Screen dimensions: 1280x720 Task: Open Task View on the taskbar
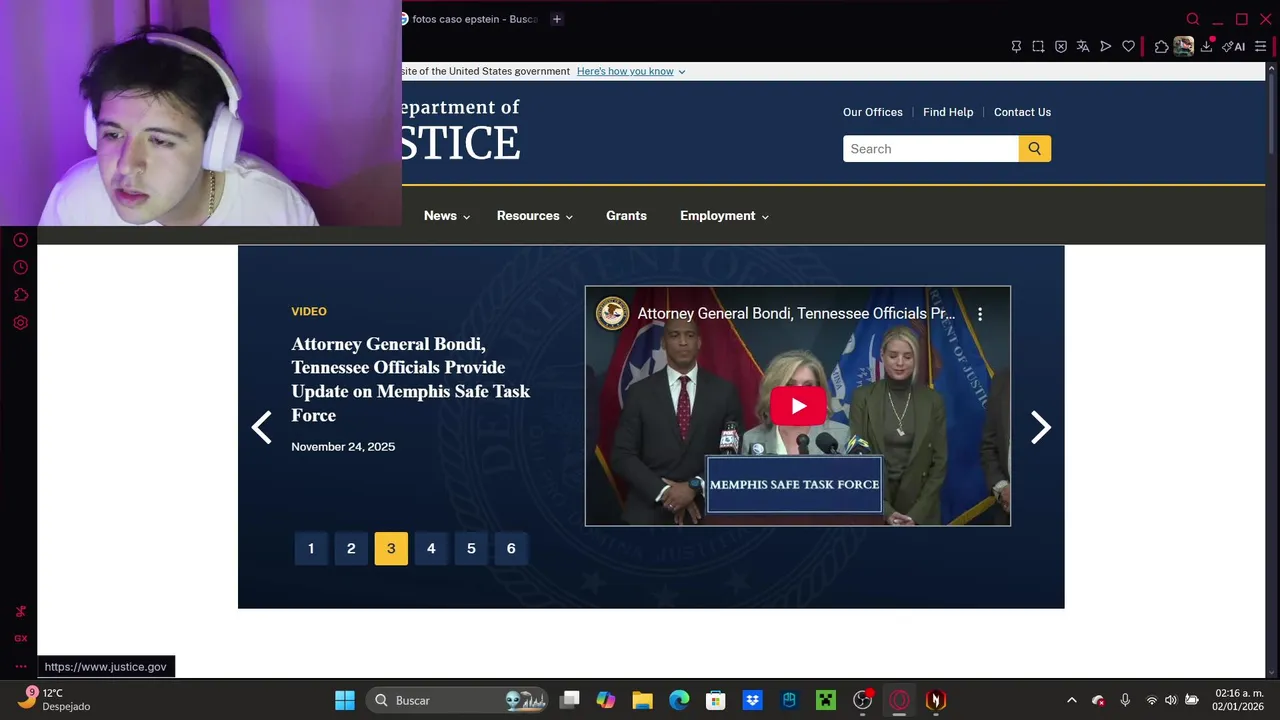pos(569,700)
